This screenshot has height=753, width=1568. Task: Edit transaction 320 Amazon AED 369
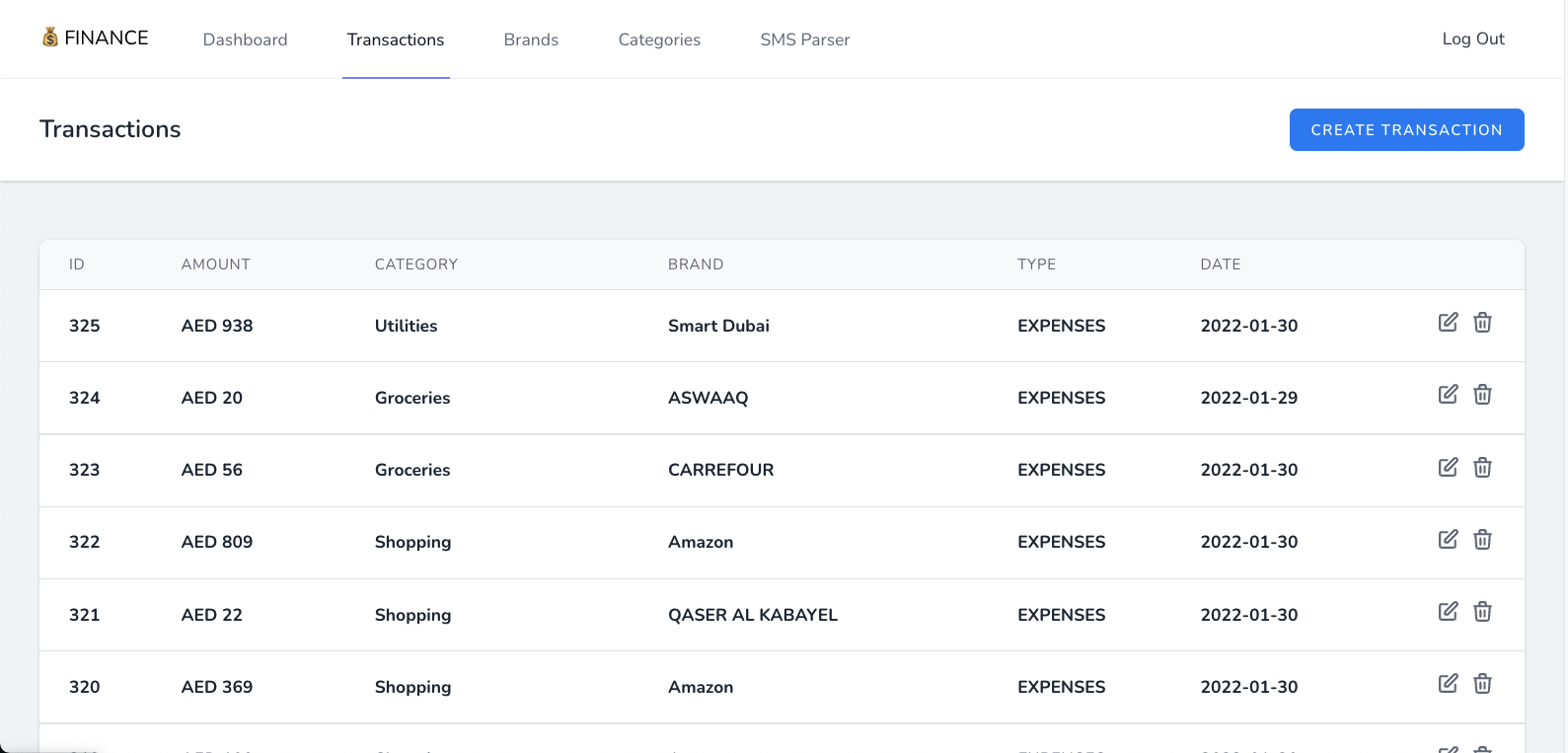(1448, 683)
